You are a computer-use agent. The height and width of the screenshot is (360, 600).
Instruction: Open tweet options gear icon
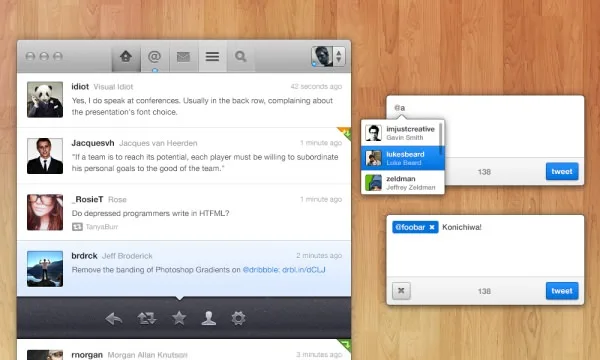pos(238,318)
